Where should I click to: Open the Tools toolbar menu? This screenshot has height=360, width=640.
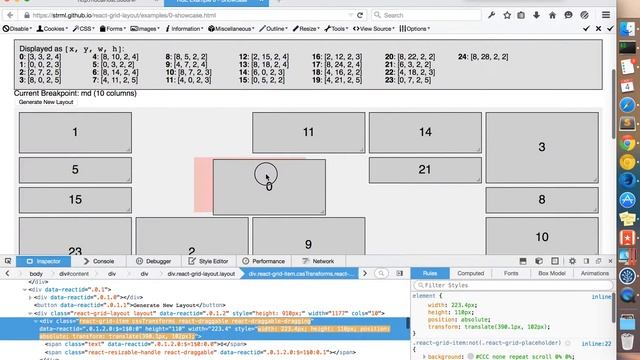click(x=336, y=29)
